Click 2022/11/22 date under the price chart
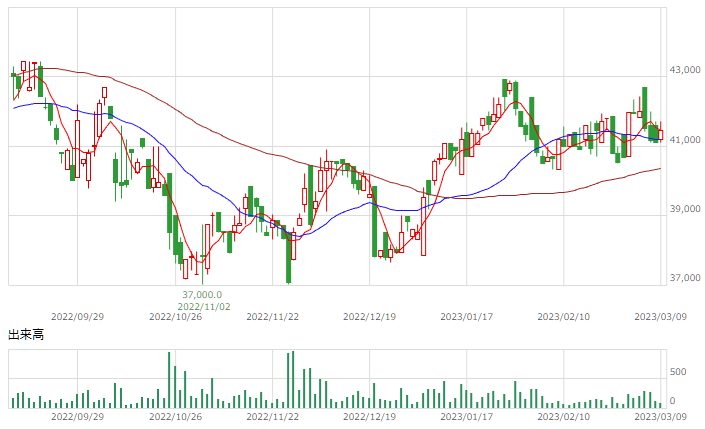The image size is (705, 429). tap(272, 317)
